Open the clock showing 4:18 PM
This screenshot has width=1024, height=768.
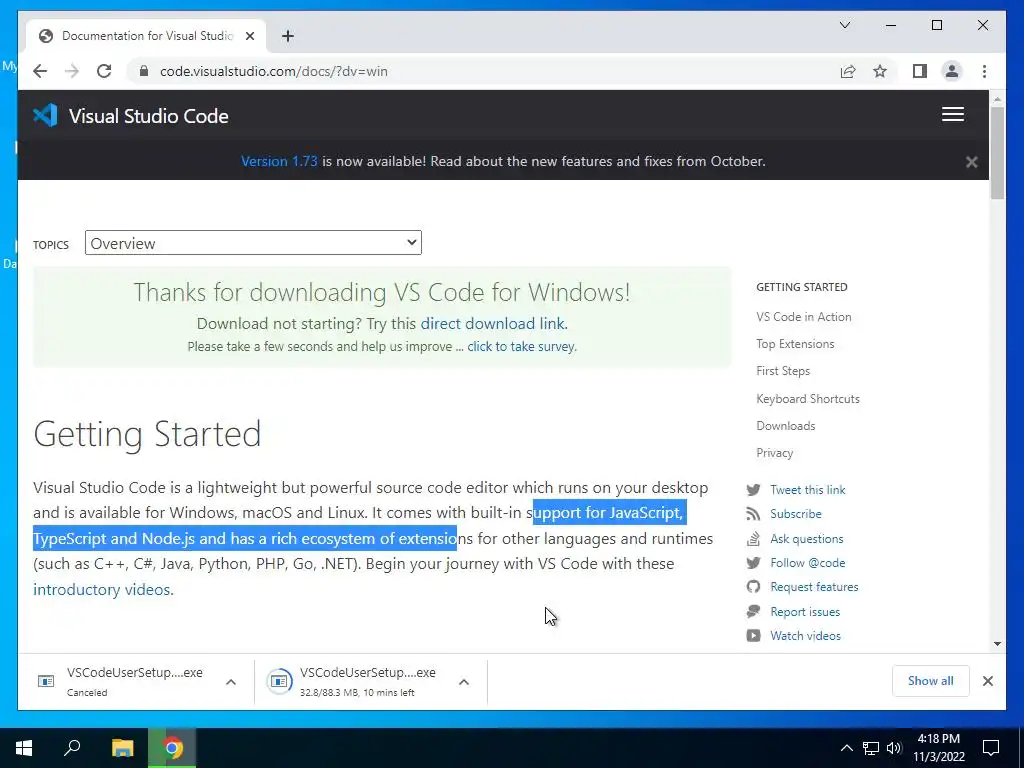(938, 748)
